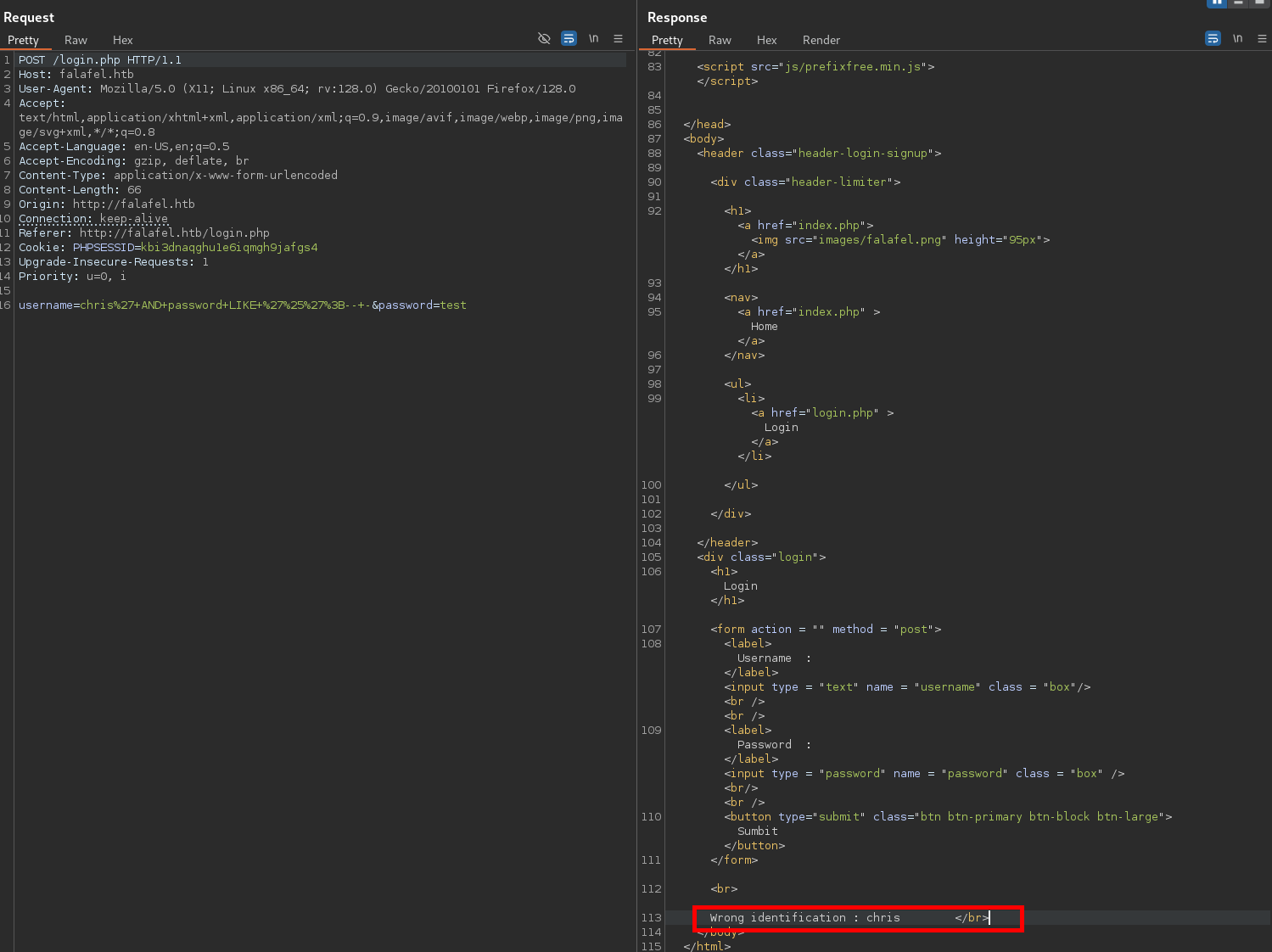1272x952 pixels.
Task: Click the username input tag line
Action: (x=907, y=687)
